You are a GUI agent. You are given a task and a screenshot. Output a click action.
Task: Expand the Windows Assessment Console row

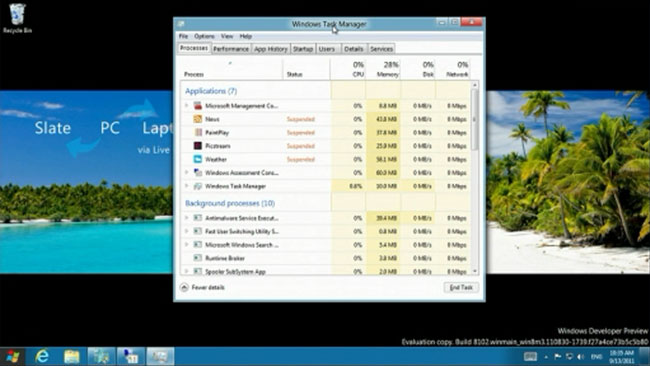[187, 172]
